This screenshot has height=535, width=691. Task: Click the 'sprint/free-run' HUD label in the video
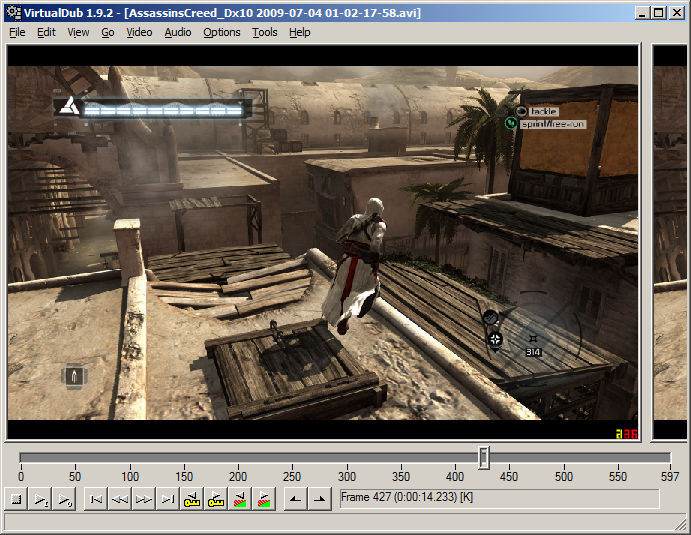553,124
